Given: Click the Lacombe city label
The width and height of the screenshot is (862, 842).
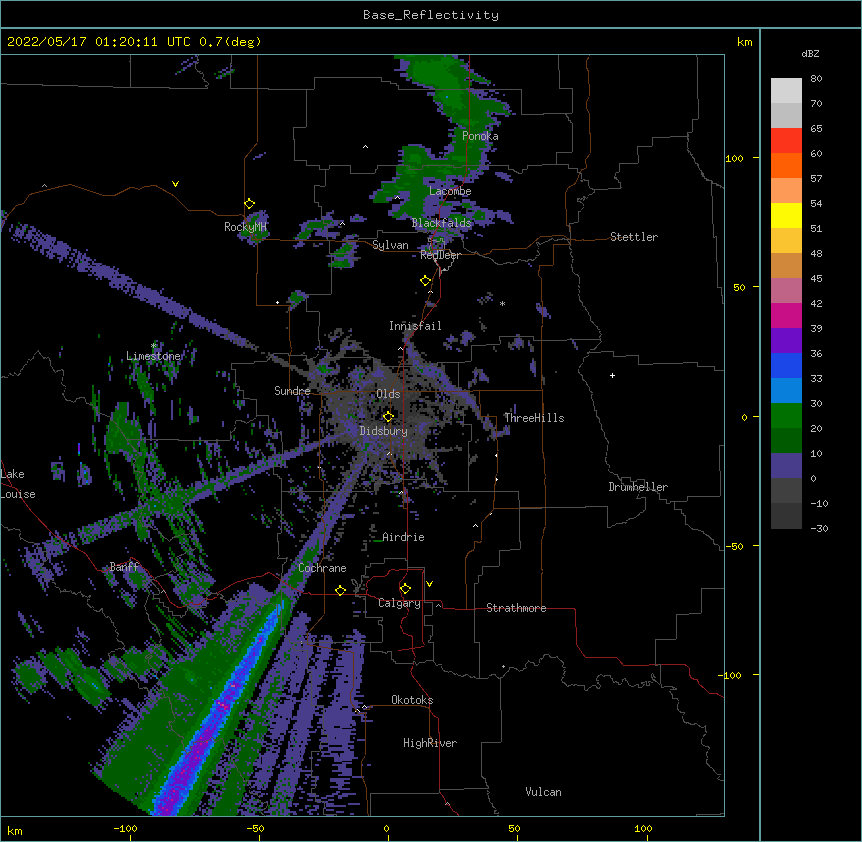Looking at the screenshot, I should 450,191.
